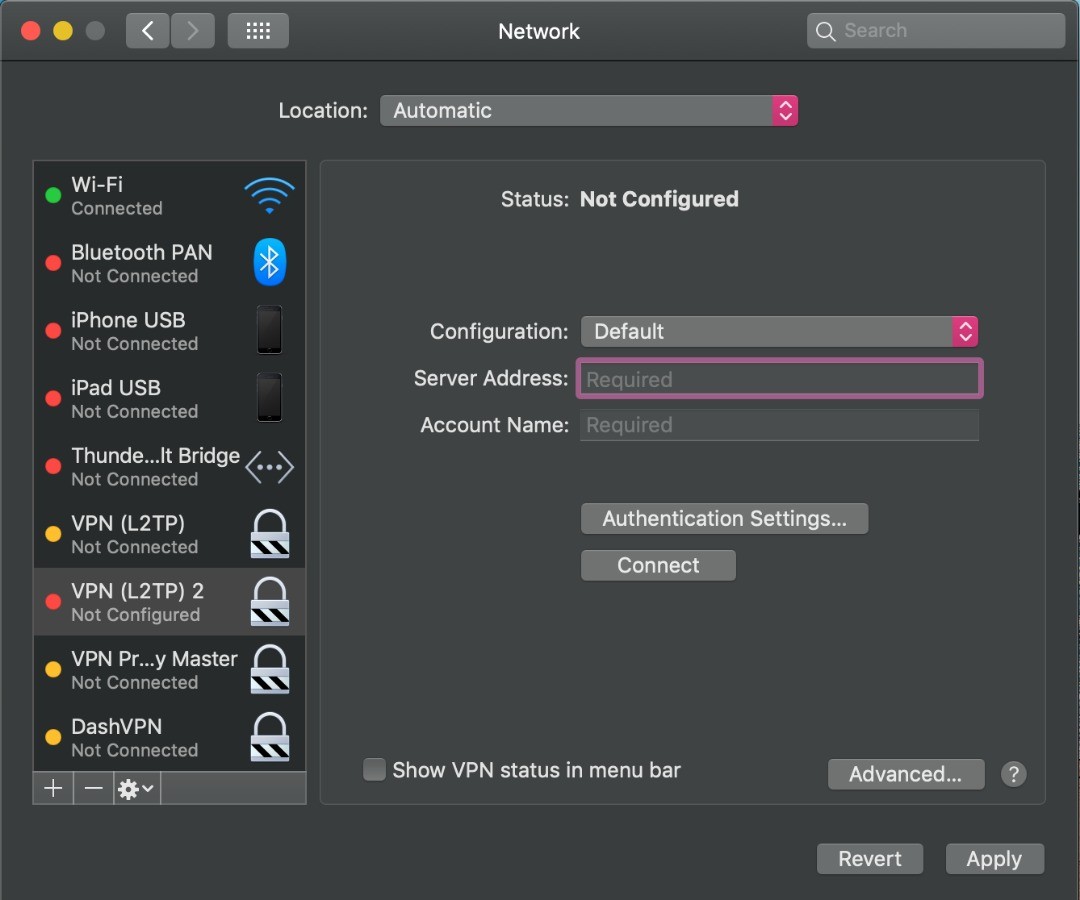Open the gear action menu below list
The height and width of the screenshot is (900, 1080).
click(136, 789)
